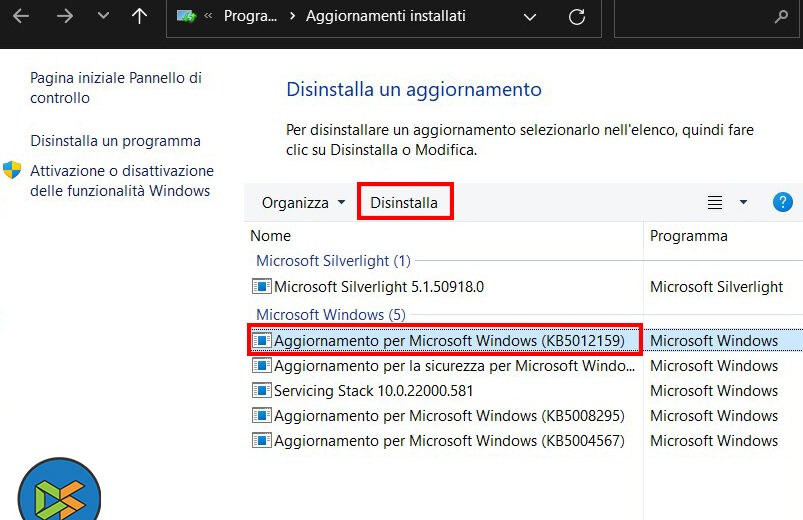Screen dimensions: 803x520
Task: Open the Organizza dropdown menu
Action: pos(303,203)
